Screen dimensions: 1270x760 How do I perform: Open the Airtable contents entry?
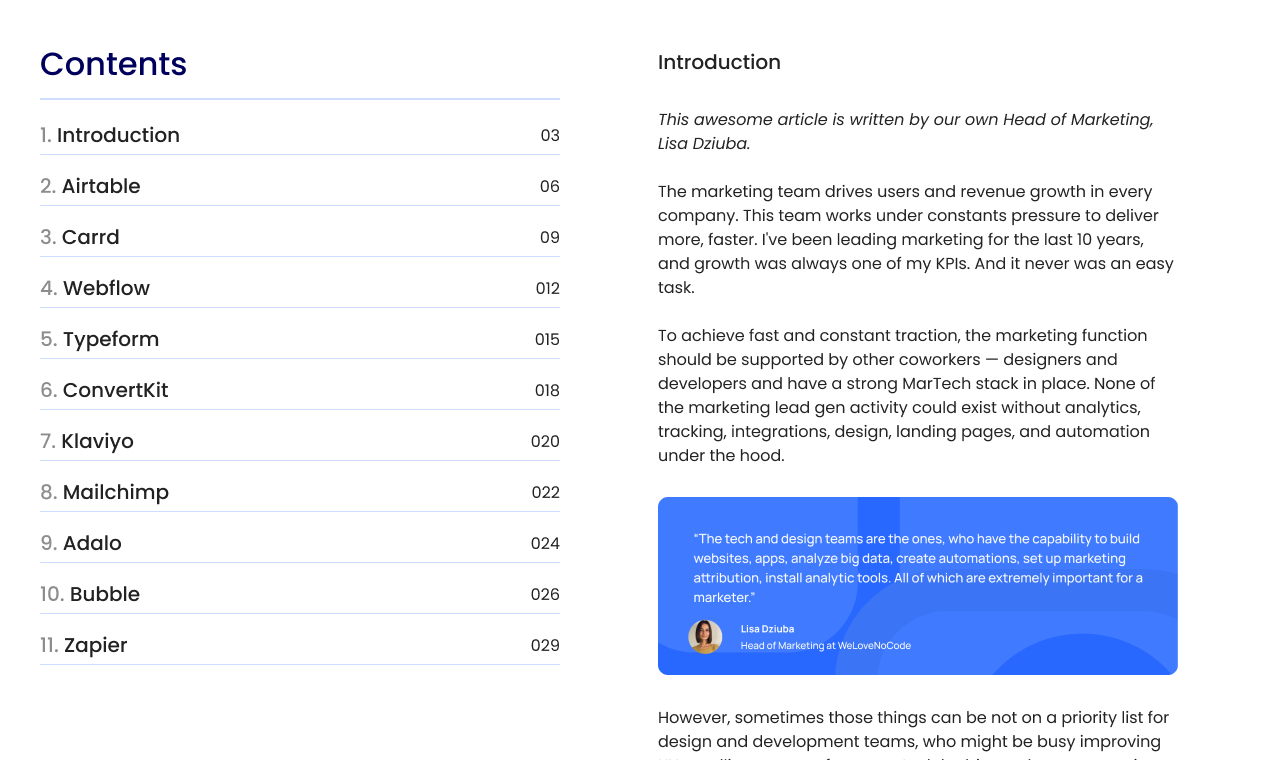(300, 186)
